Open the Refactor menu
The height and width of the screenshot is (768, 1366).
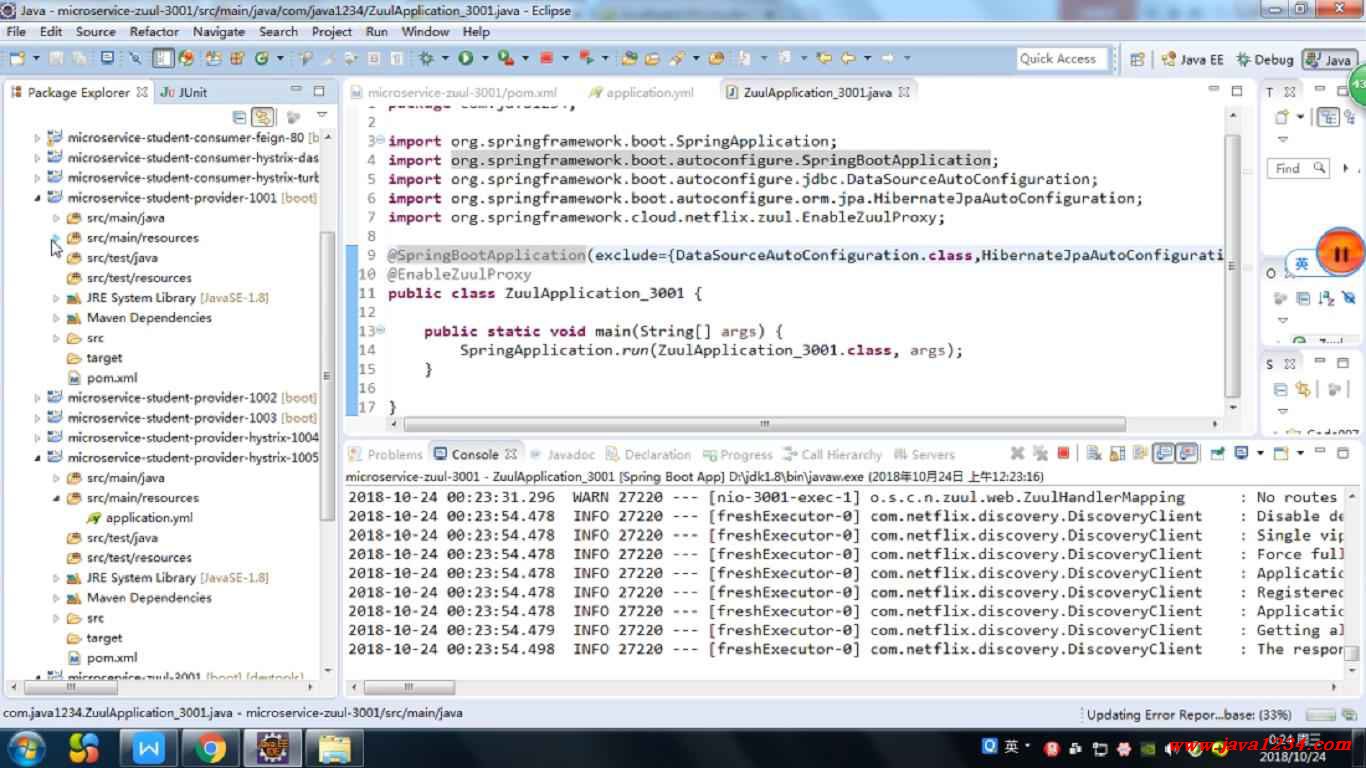[154, 31]
